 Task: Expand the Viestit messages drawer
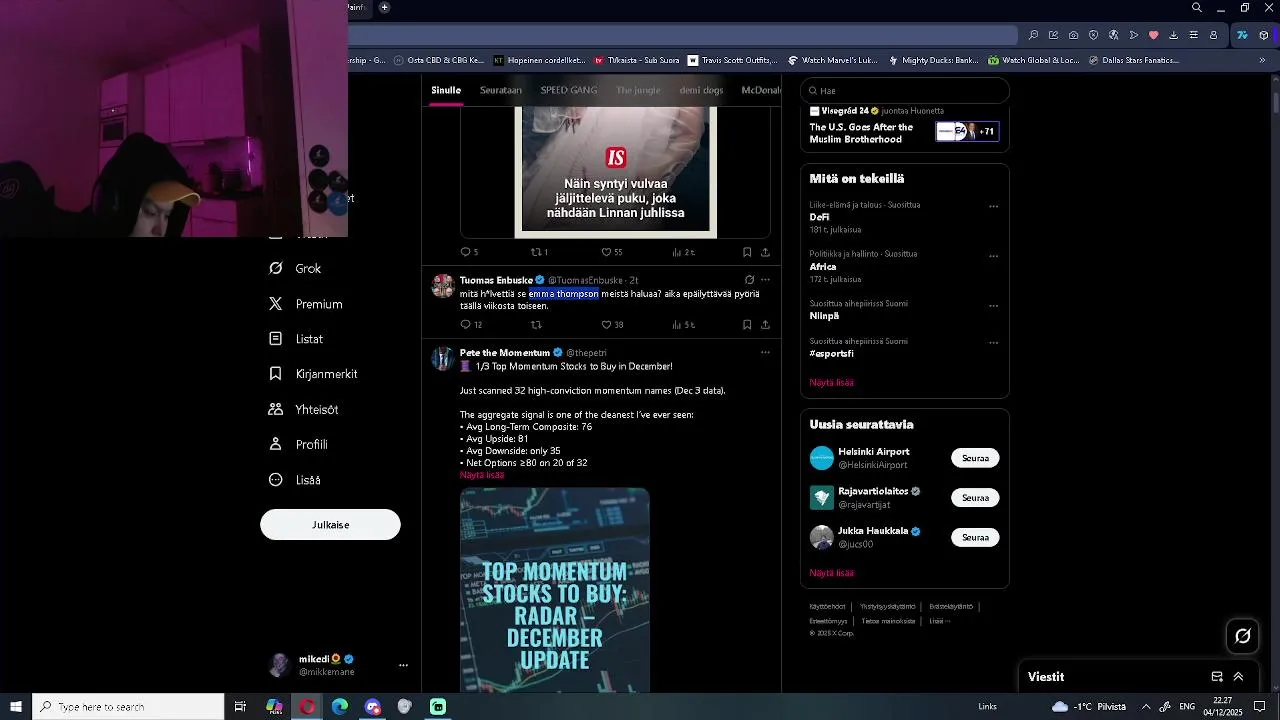(1238, 677)
